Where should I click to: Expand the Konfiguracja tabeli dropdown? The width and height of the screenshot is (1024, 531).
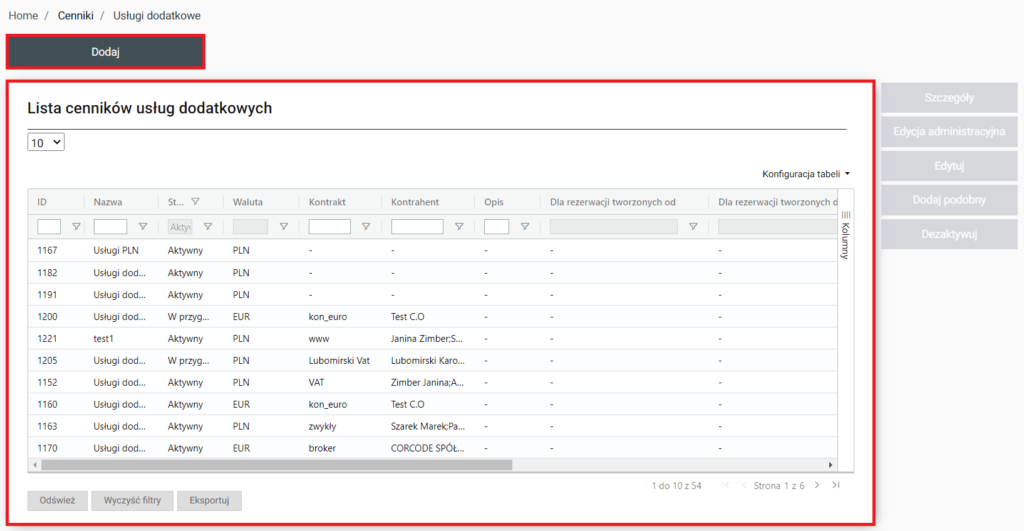[x=806, y=174]
